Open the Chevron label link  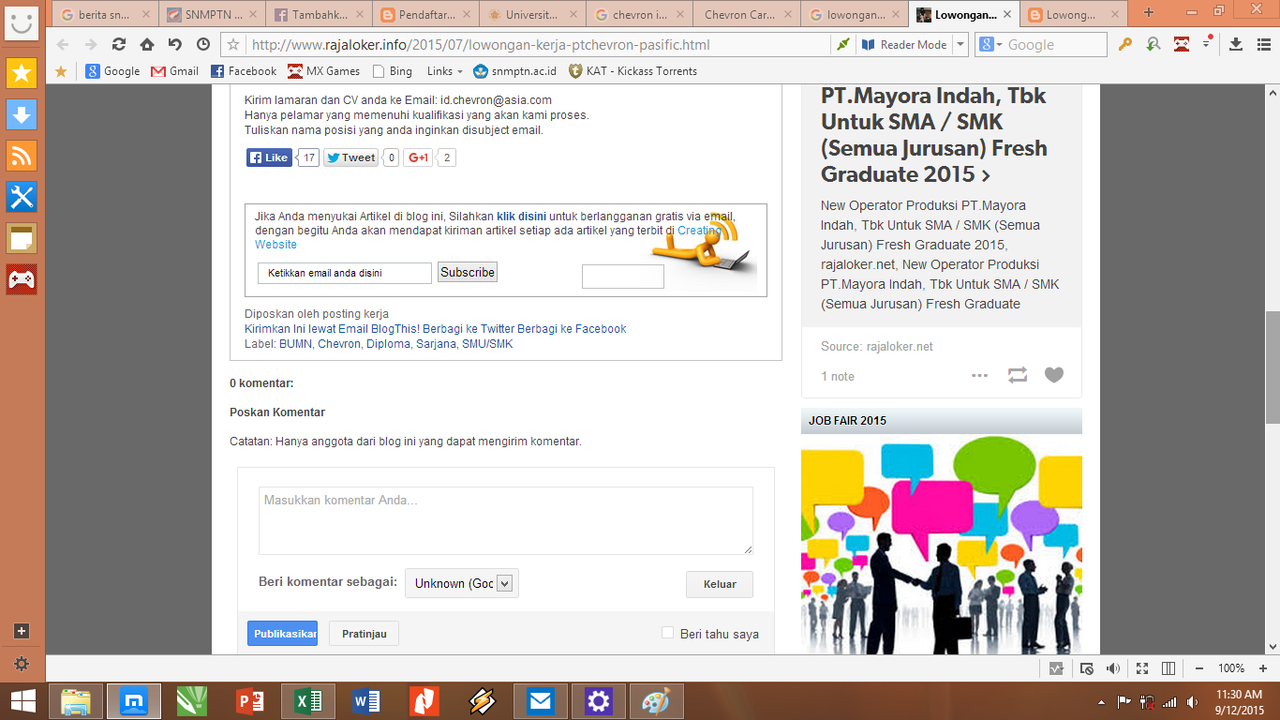[x=339, y=344]
